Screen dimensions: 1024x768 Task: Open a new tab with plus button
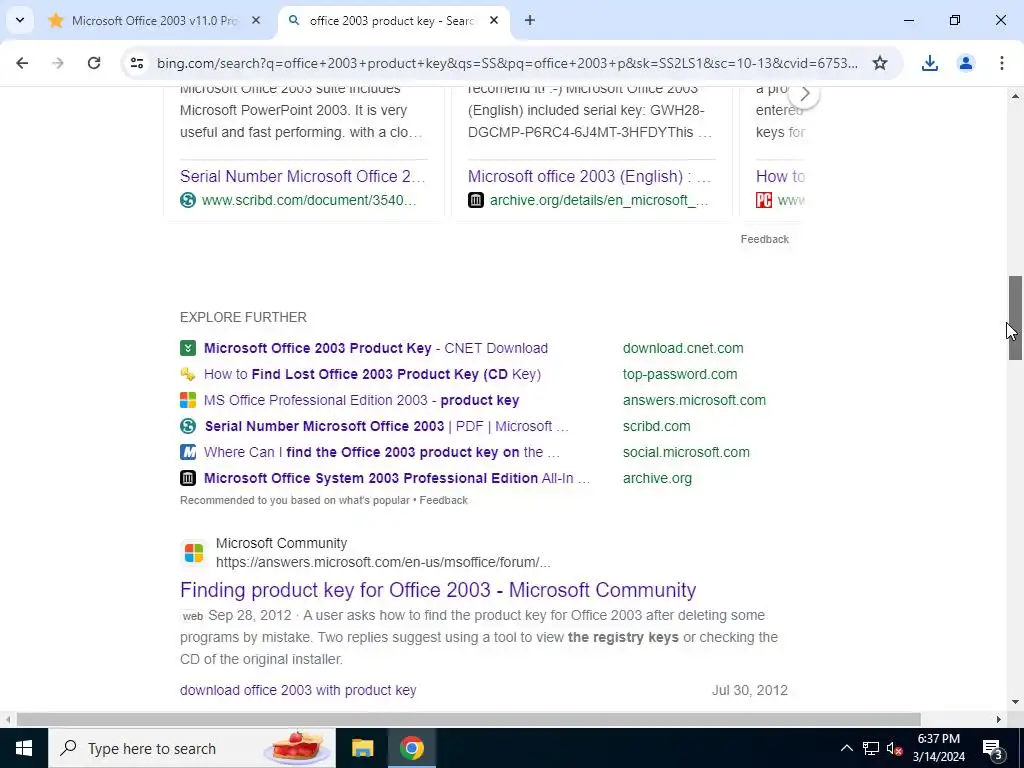pos(530,20)
